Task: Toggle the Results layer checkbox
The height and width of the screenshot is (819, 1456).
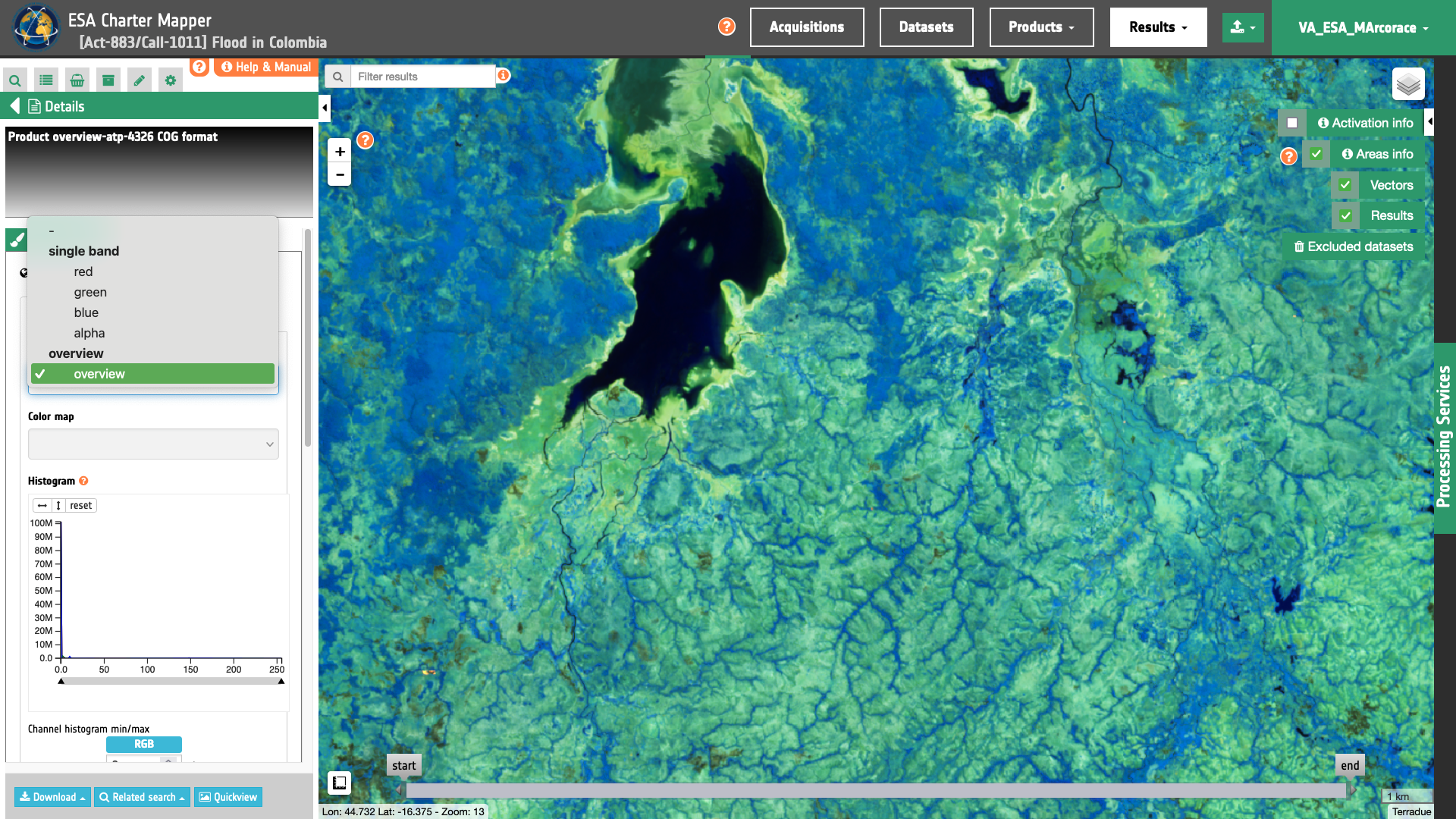Action: click(1345, 216)
